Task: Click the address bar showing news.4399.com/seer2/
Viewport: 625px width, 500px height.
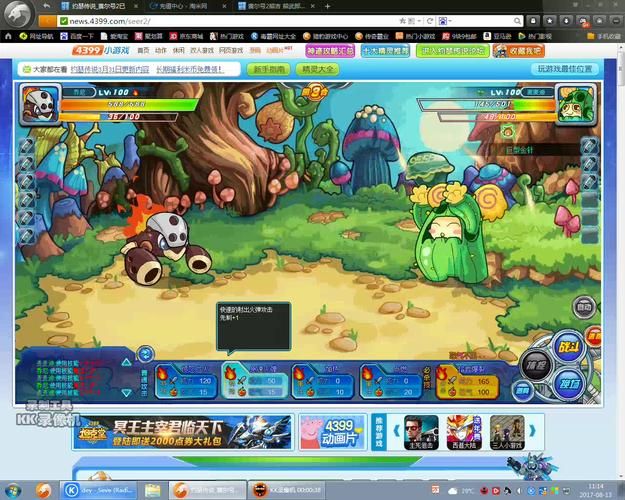Action: [x=227, y=21]
